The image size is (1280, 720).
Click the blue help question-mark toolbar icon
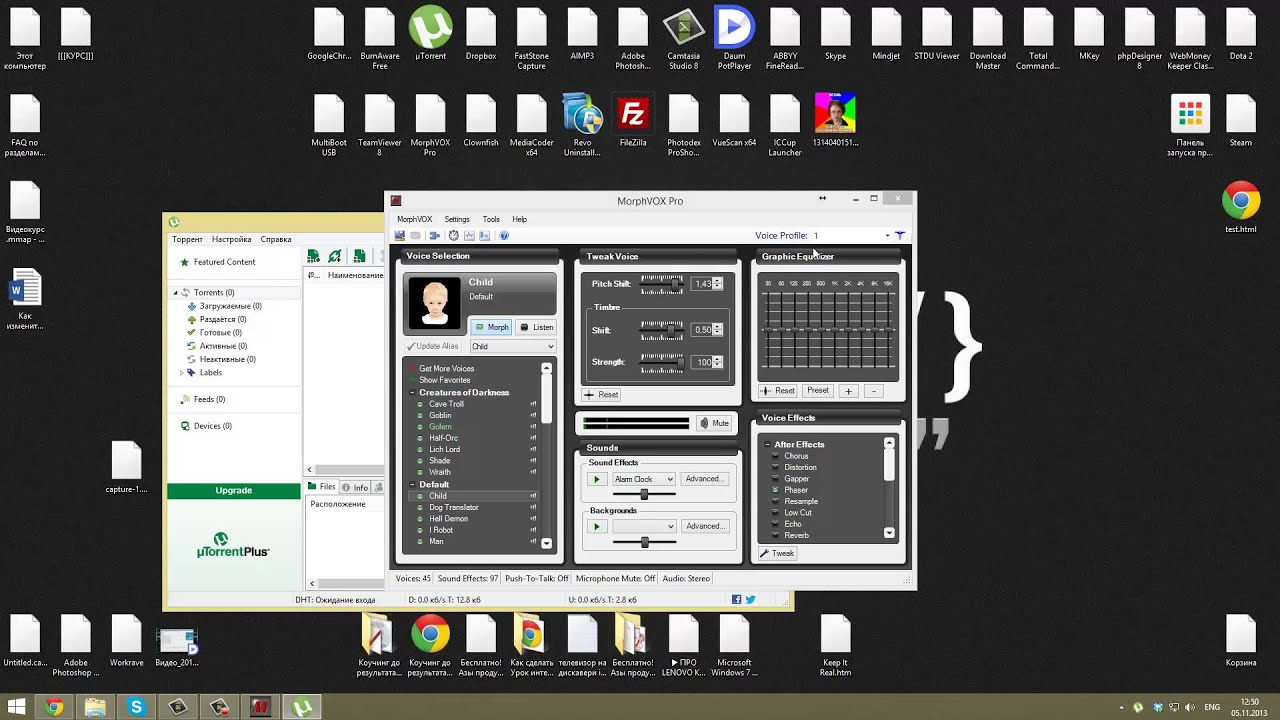pos(504,236)
